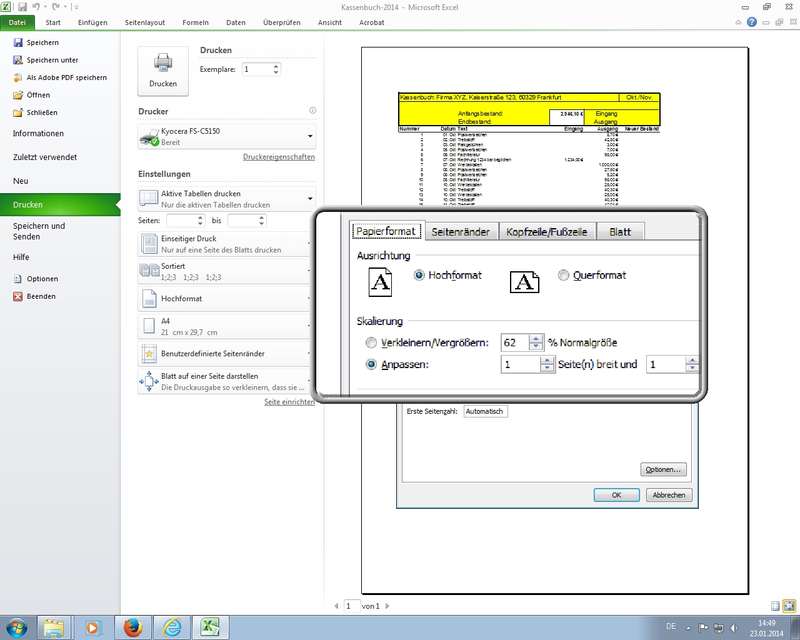Choose the Verkleinern/Vergrößern scaling option
The width and height of the screenshot is (800, 640).
pos(372,343)
